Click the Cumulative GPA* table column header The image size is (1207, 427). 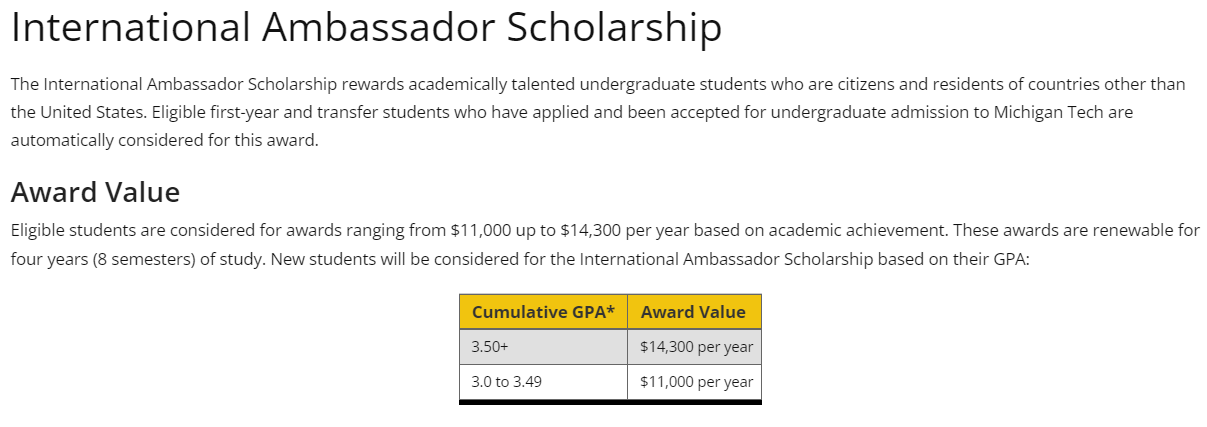pyautogui.click(x=543, y=312)
